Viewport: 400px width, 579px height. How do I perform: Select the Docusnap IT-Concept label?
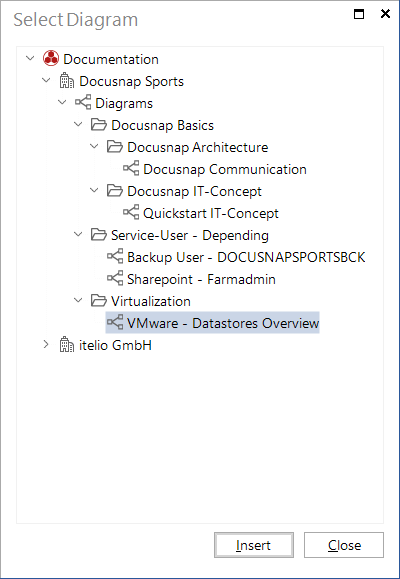195,191
